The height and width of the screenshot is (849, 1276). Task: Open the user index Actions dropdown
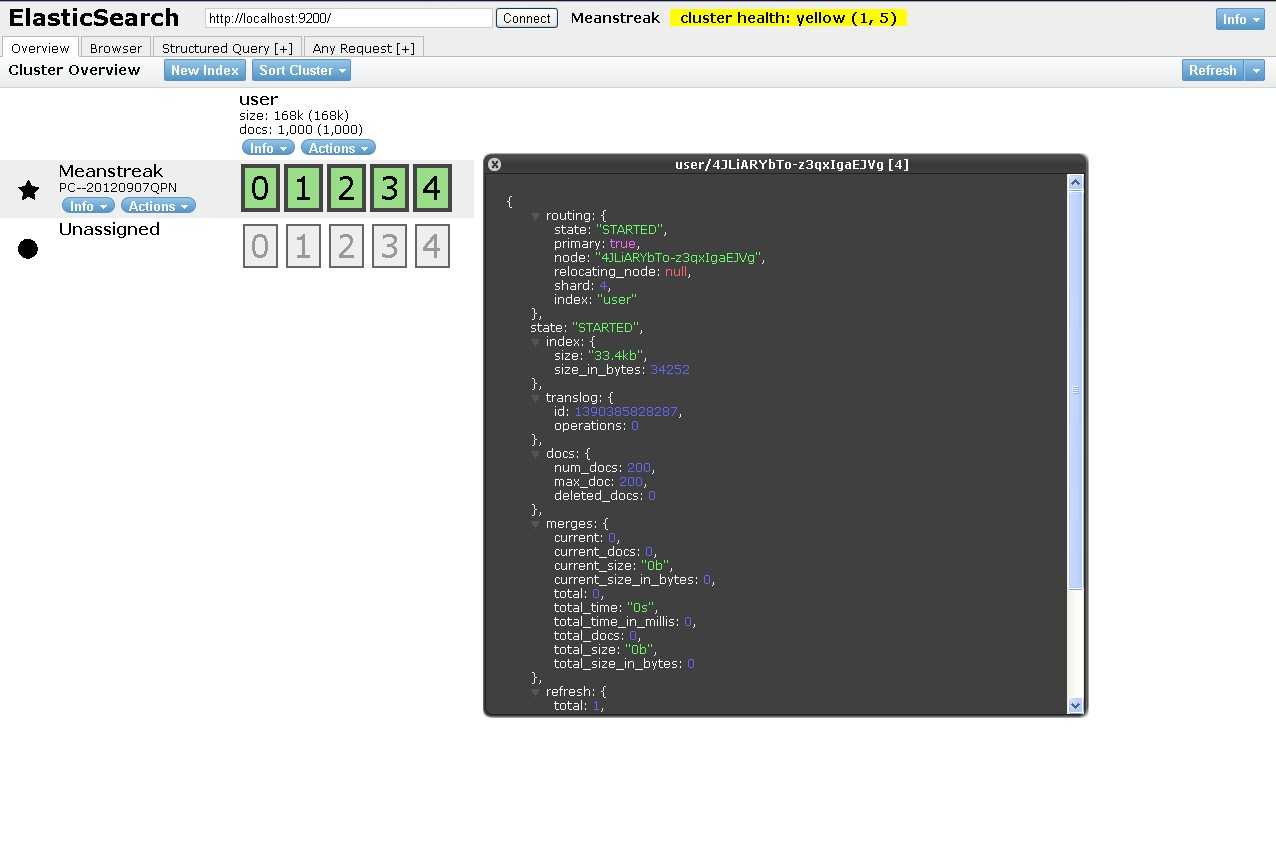(338, 148)
